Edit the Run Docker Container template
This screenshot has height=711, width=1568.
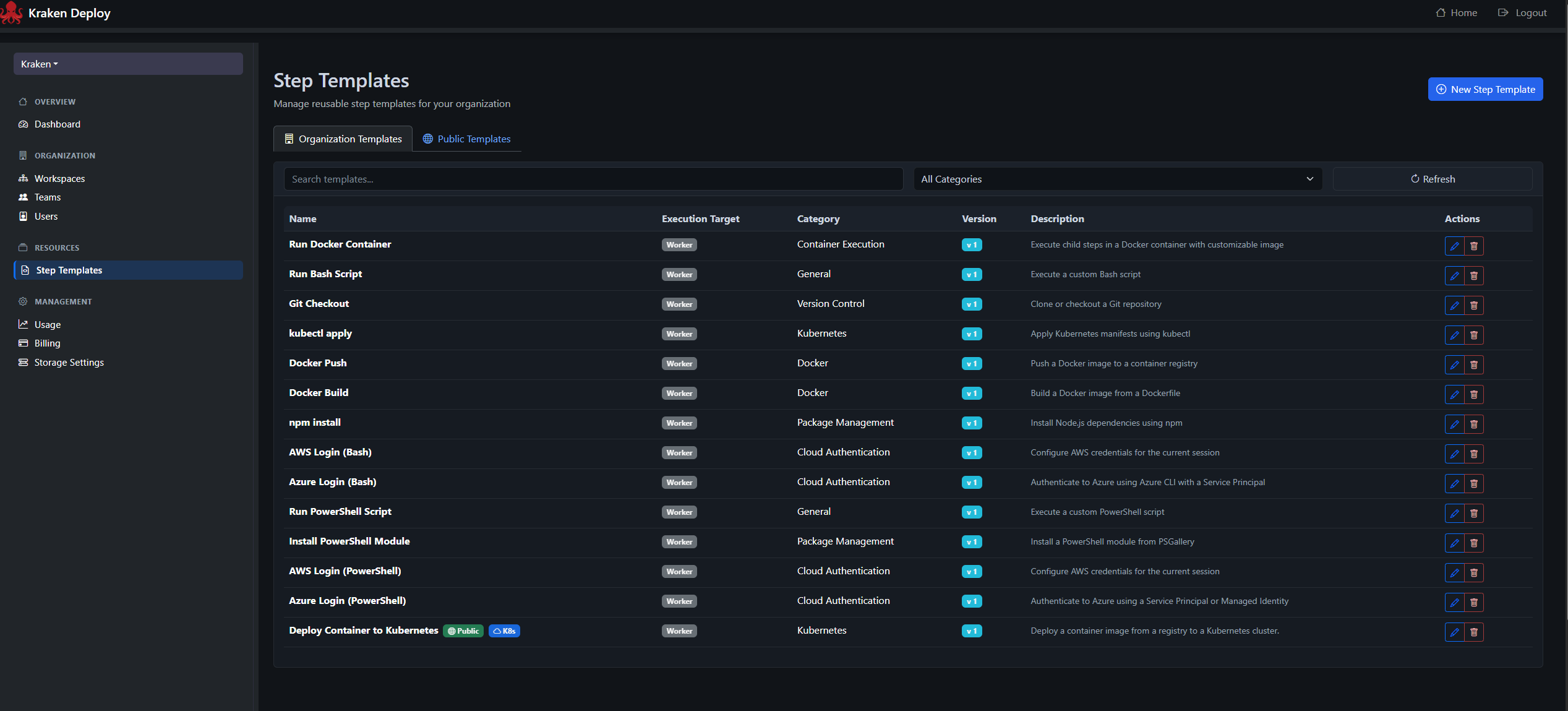pos(1454,246)
